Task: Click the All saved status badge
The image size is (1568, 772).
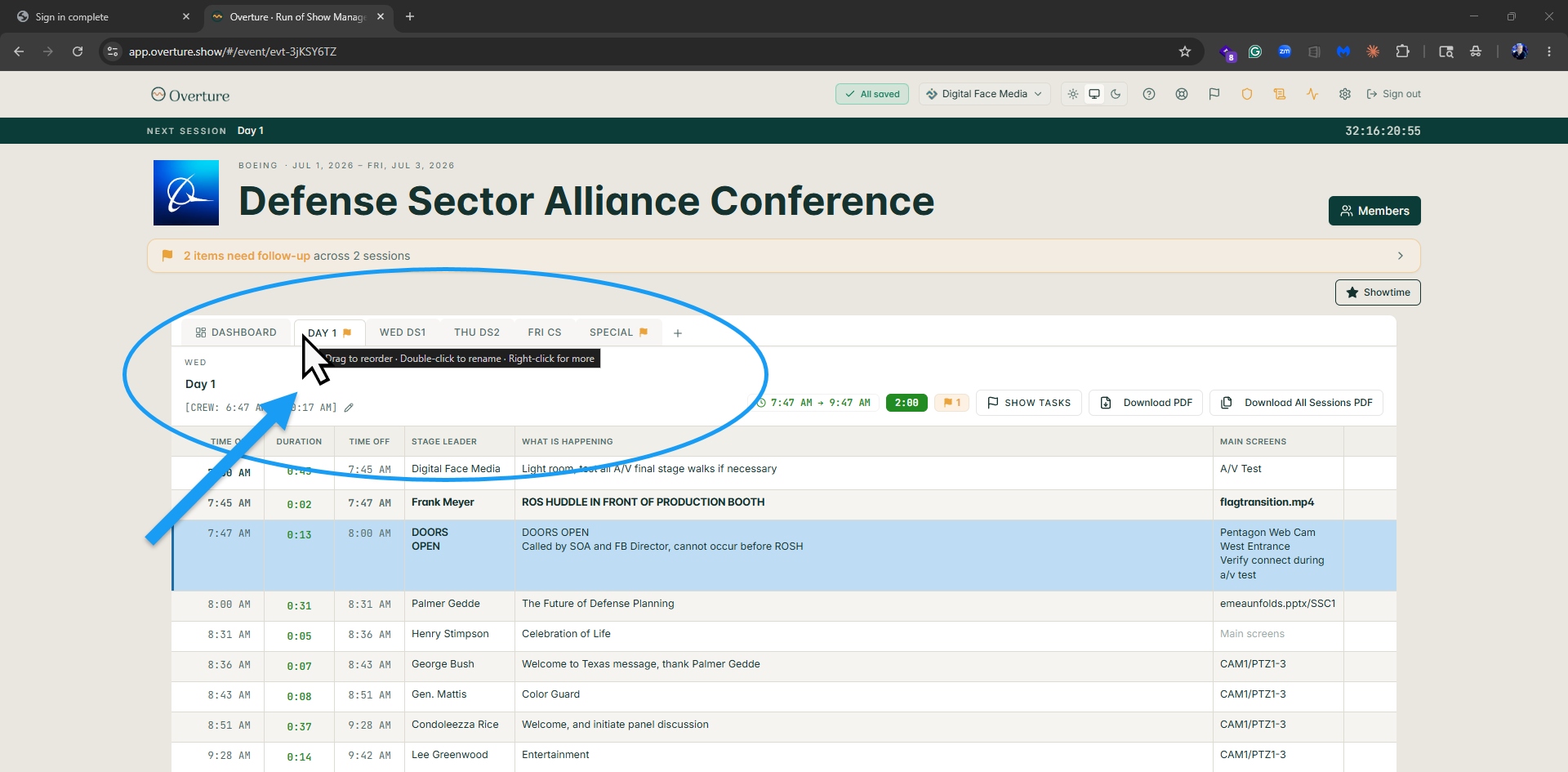Action: (x=872, y=94)
